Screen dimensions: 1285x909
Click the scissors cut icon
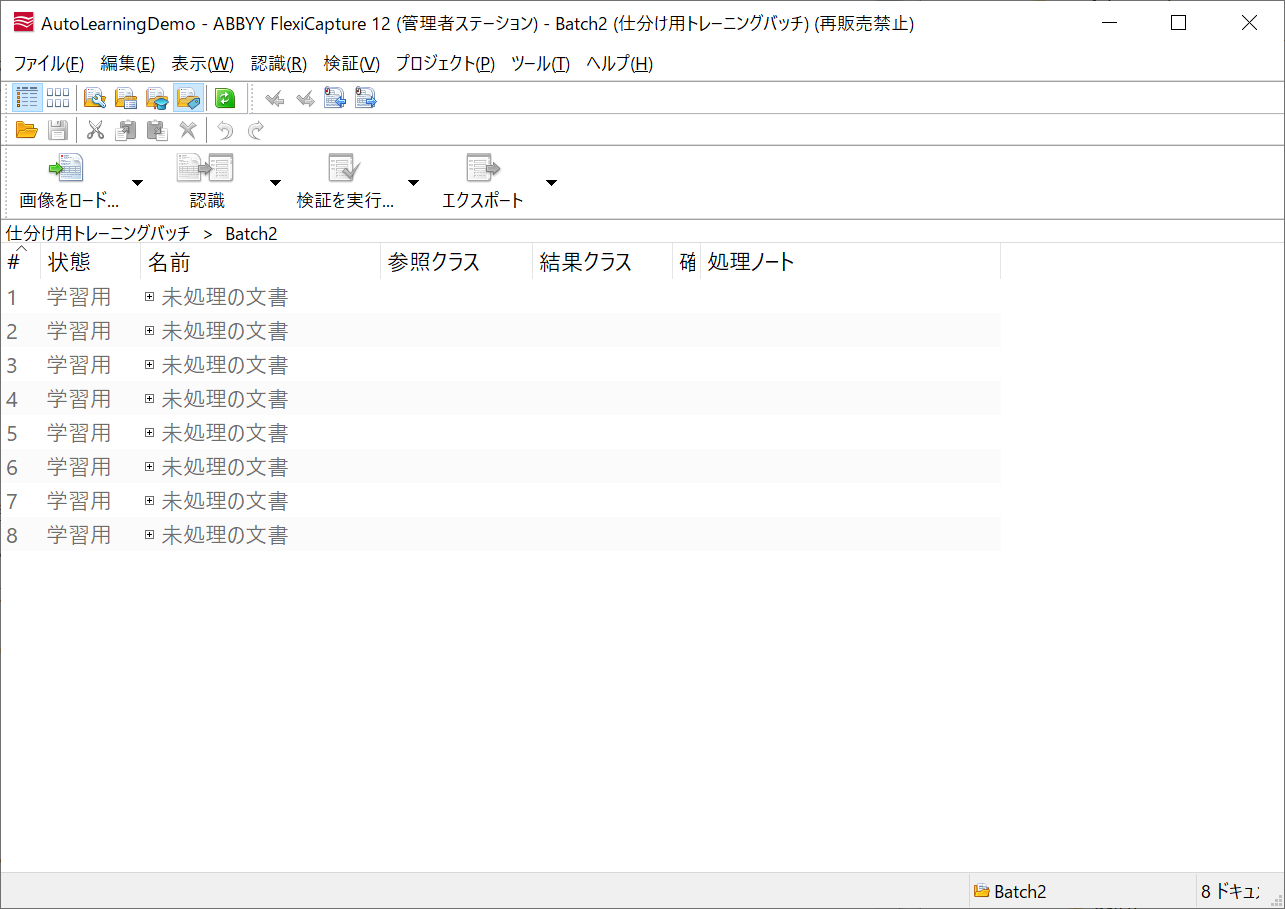(96, 130)
